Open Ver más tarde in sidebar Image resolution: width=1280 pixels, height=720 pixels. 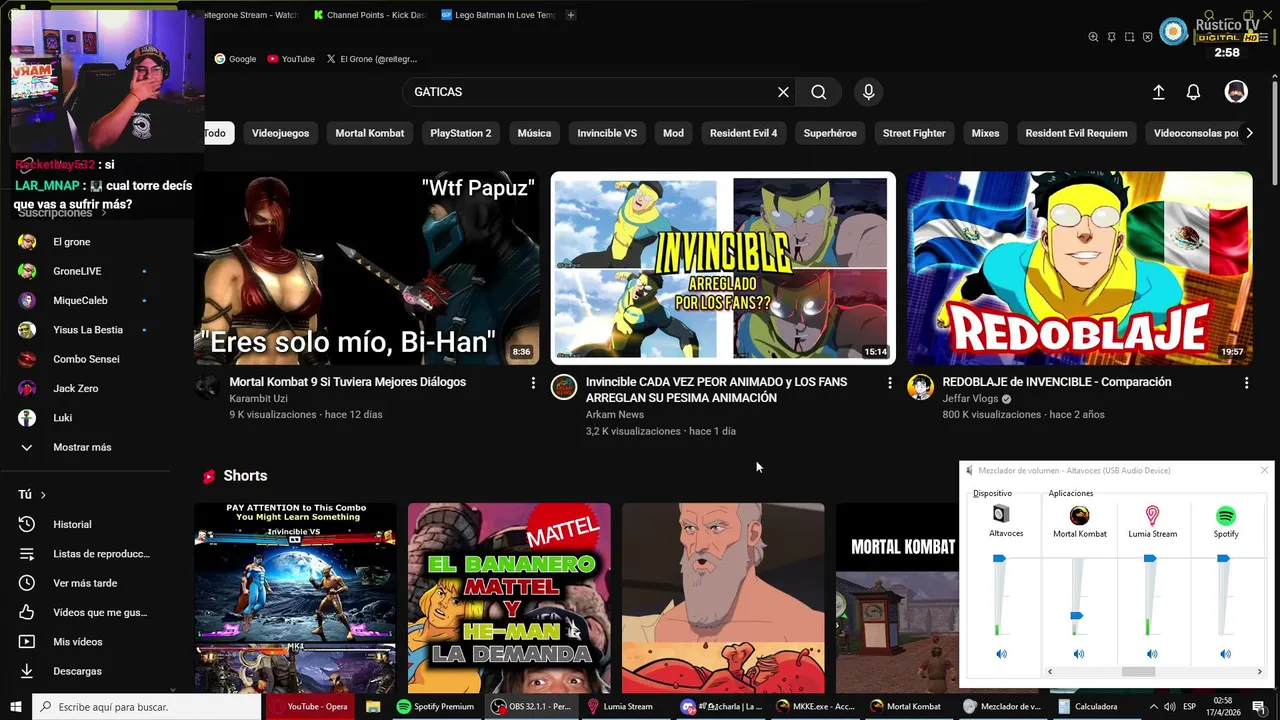(85, 583)
